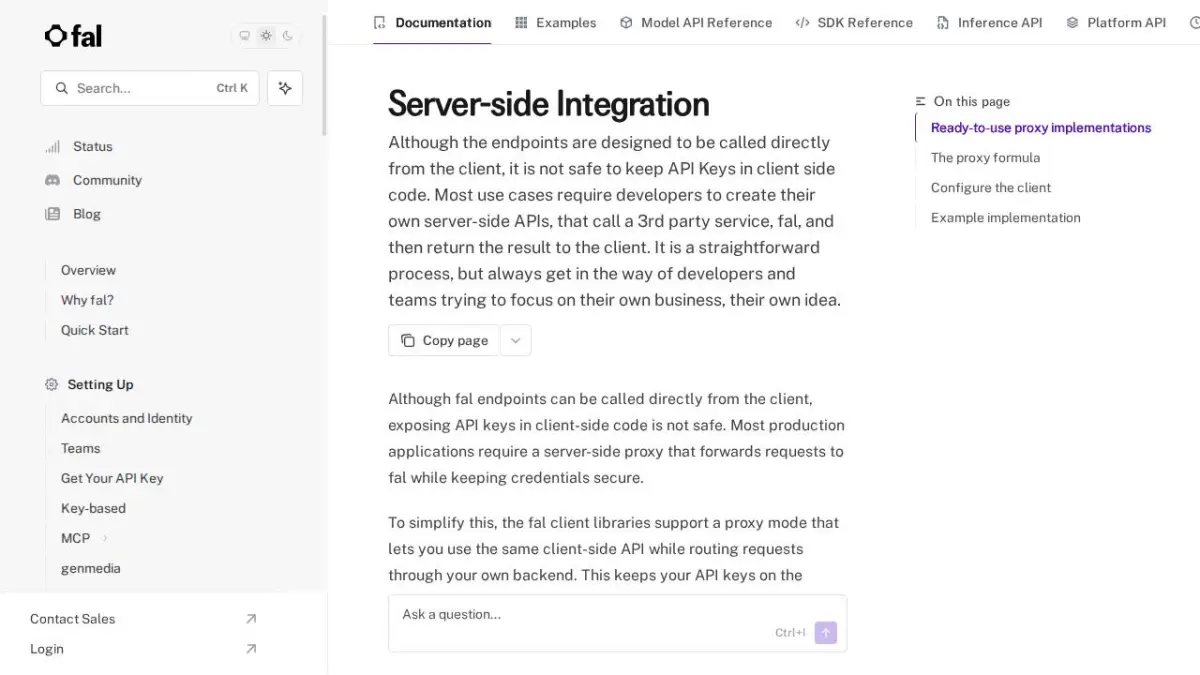Open the Search box
This screenshot has height=675, width=1200.
pos(150,88)
